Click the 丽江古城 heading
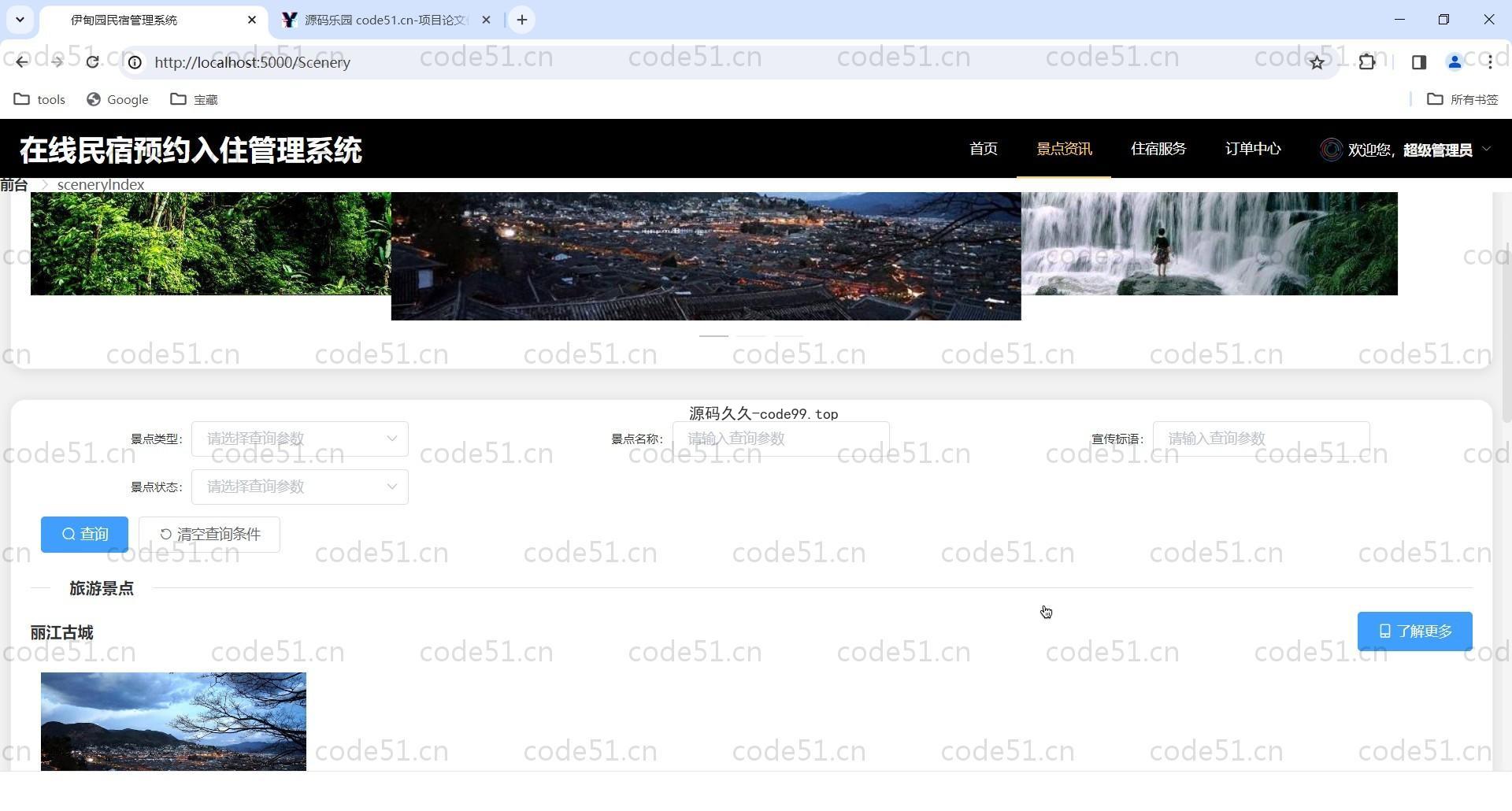 click(x=61, y=633)
